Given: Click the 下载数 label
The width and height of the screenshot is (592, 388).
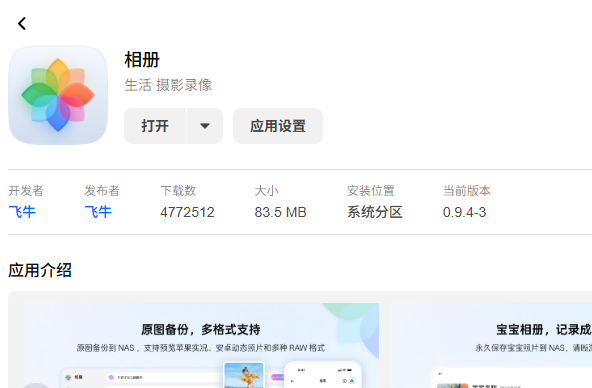Looking at the screenshot, I should click(x=178, y=191).
